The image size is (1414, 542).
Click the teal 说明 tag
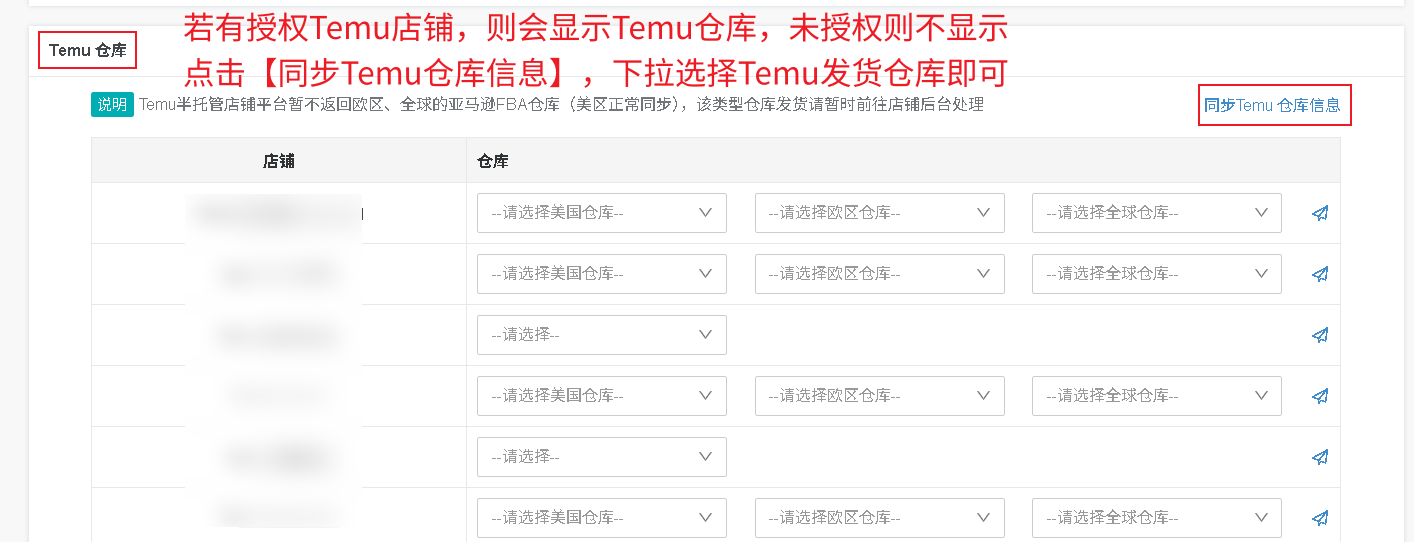(112, 105)
